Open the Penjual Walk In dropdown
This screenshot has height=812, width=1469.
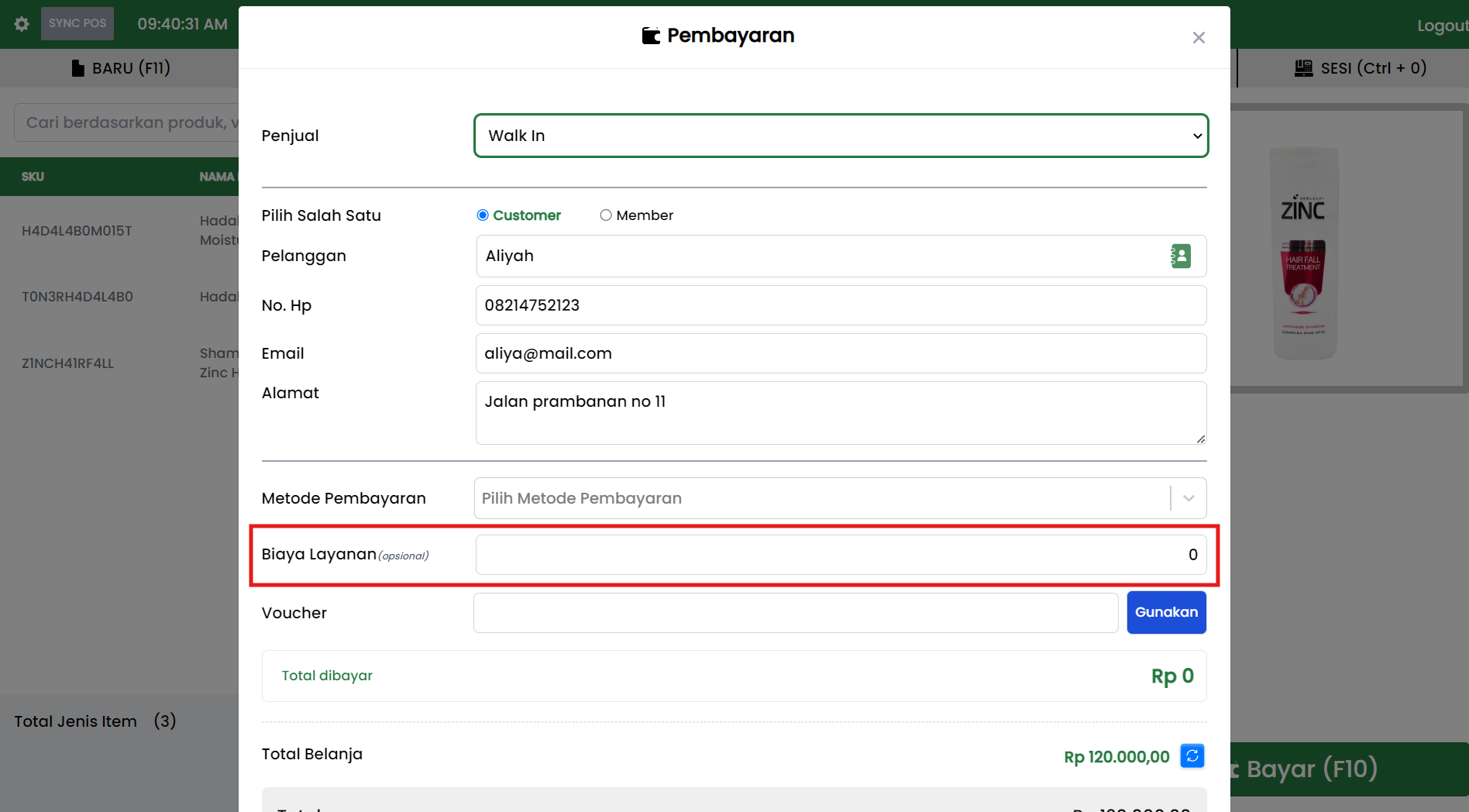[x=841, y=136]
